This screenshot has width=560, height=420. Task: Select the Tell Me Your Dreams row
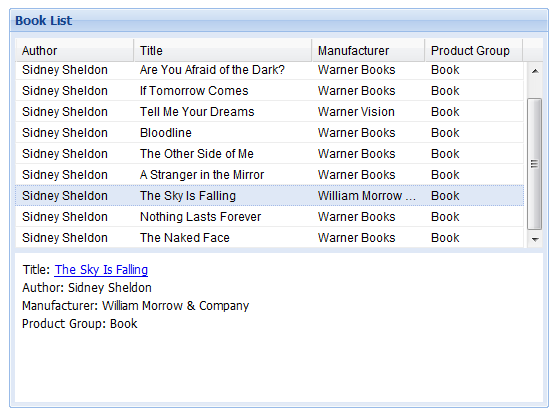(x=270, y=112)
